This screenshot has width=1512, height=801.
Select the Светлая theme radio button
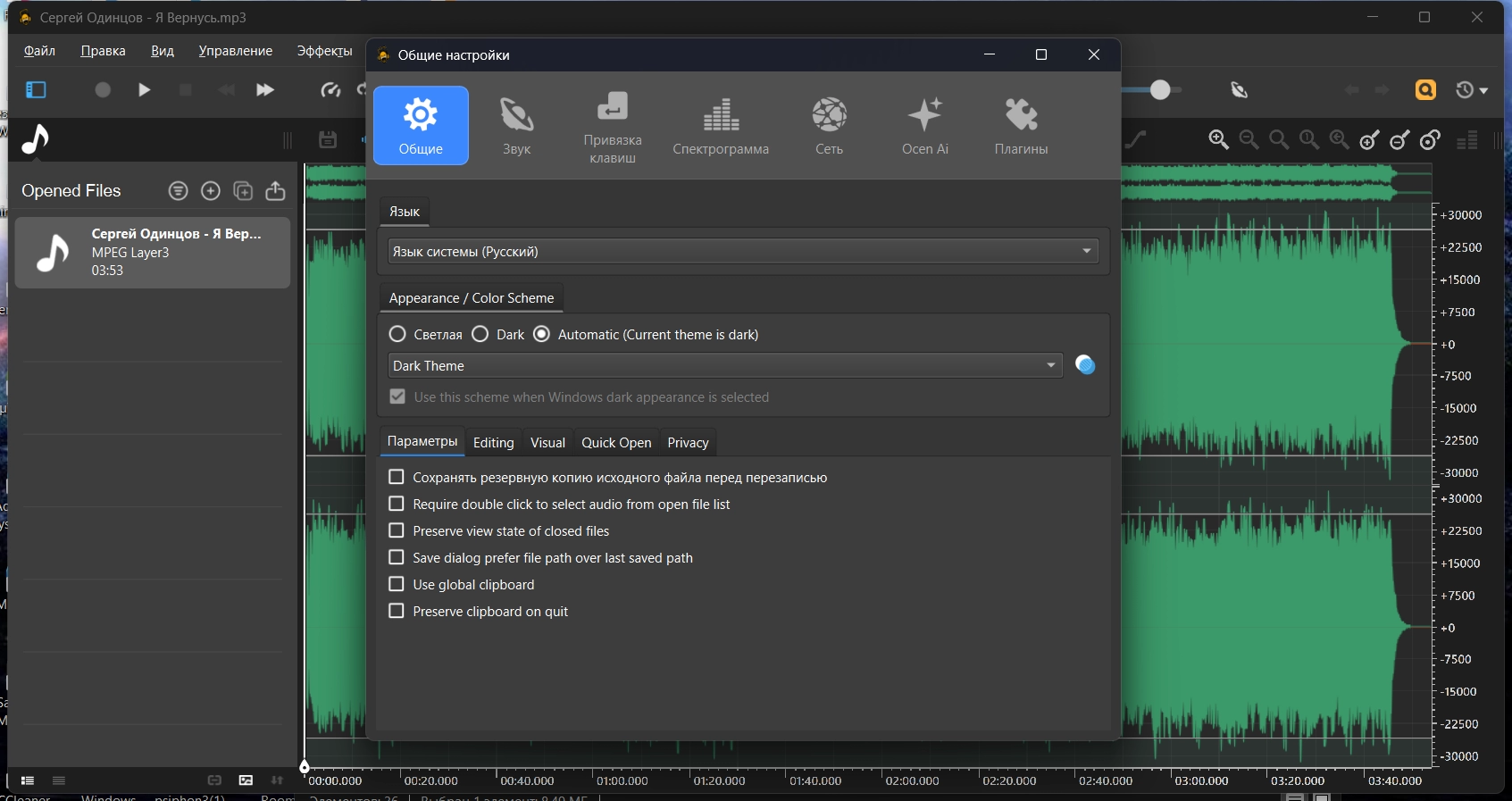point(398,334)
